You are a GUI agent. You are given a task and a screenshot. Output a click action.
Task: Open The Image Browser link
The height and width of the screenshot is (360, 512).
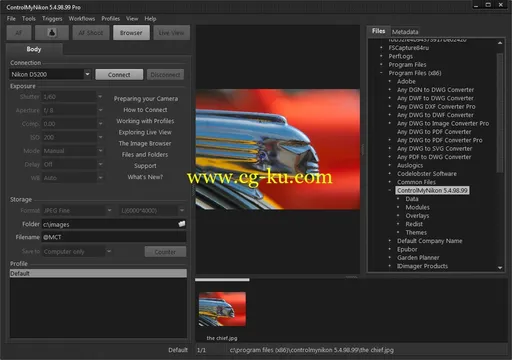(145, 143)
